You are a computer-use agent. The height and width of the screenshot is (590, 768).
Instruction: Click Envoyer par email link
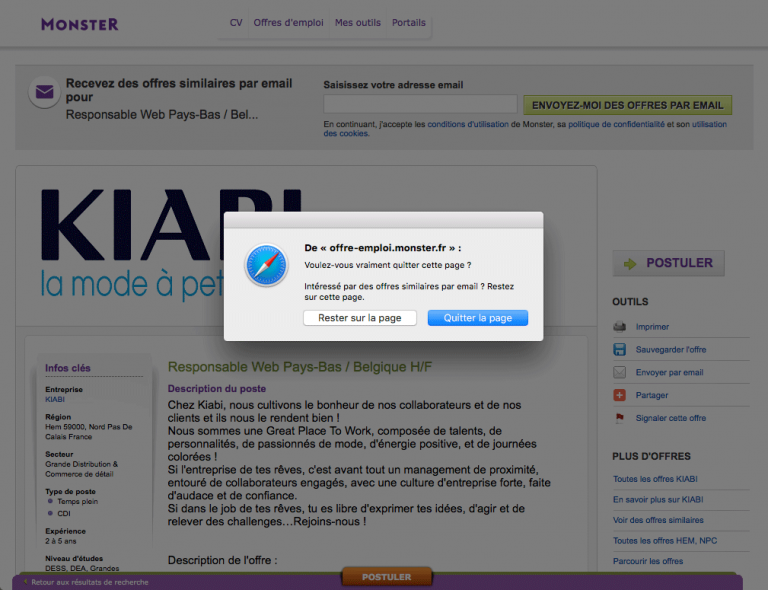(x=670, y=372)
